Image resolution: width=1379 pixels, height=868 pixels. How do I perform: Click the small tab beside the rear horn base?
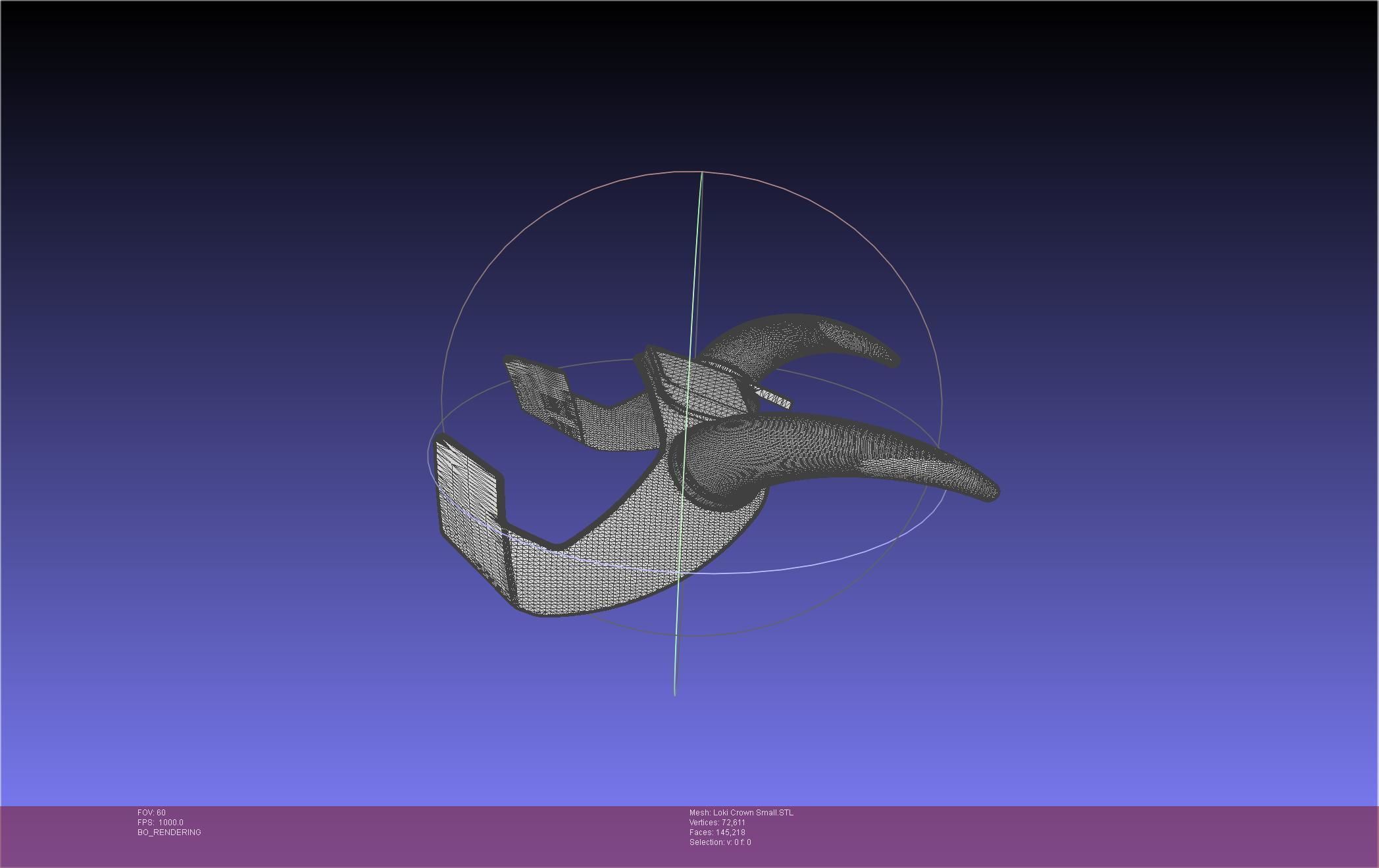tap(775, 398)
